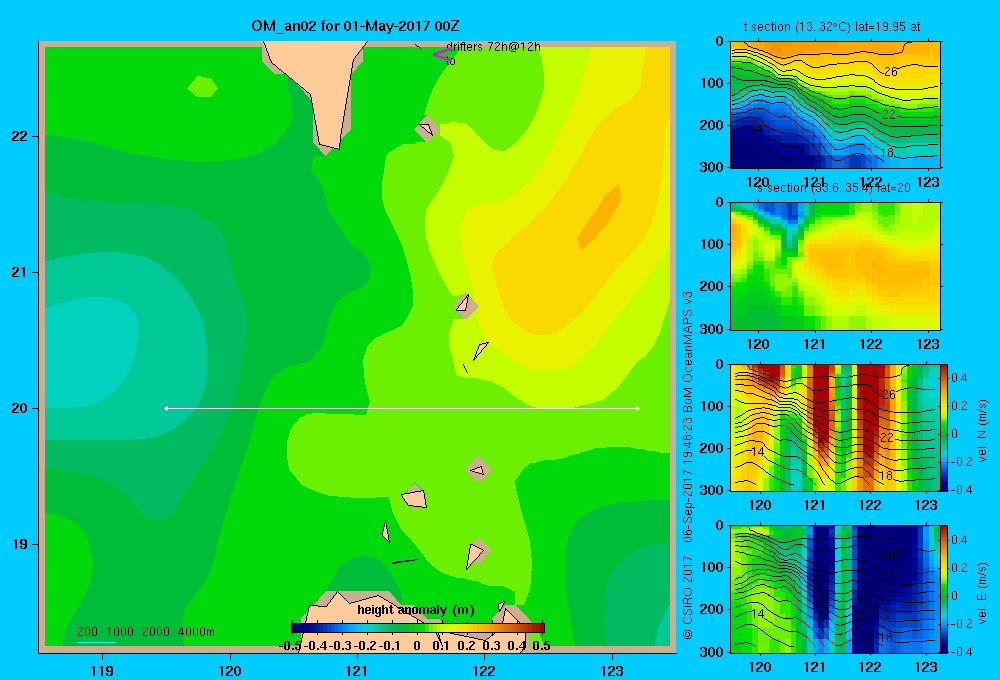The width and height of the screenshot is (1000, 680).
Task: Click the "18" contour label in the vel. E panel
Action: tap(886, 637)
